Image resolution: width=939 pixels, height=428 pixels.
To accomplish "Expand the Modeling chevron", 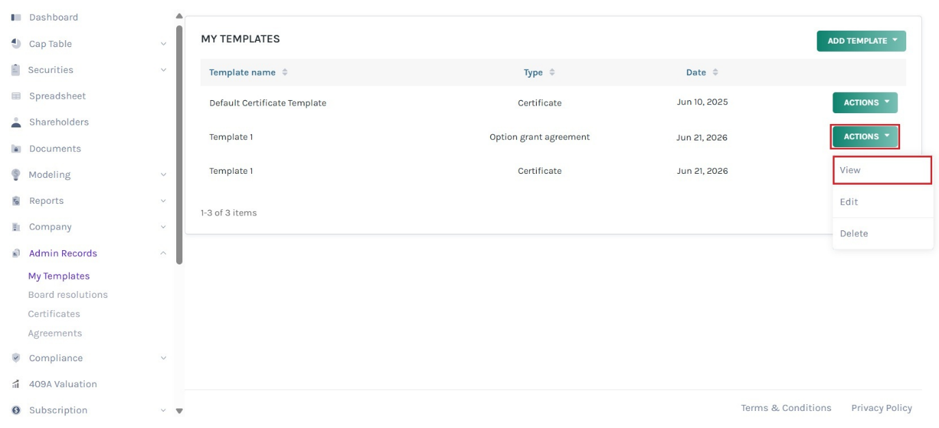I will (x=163, y=175).
